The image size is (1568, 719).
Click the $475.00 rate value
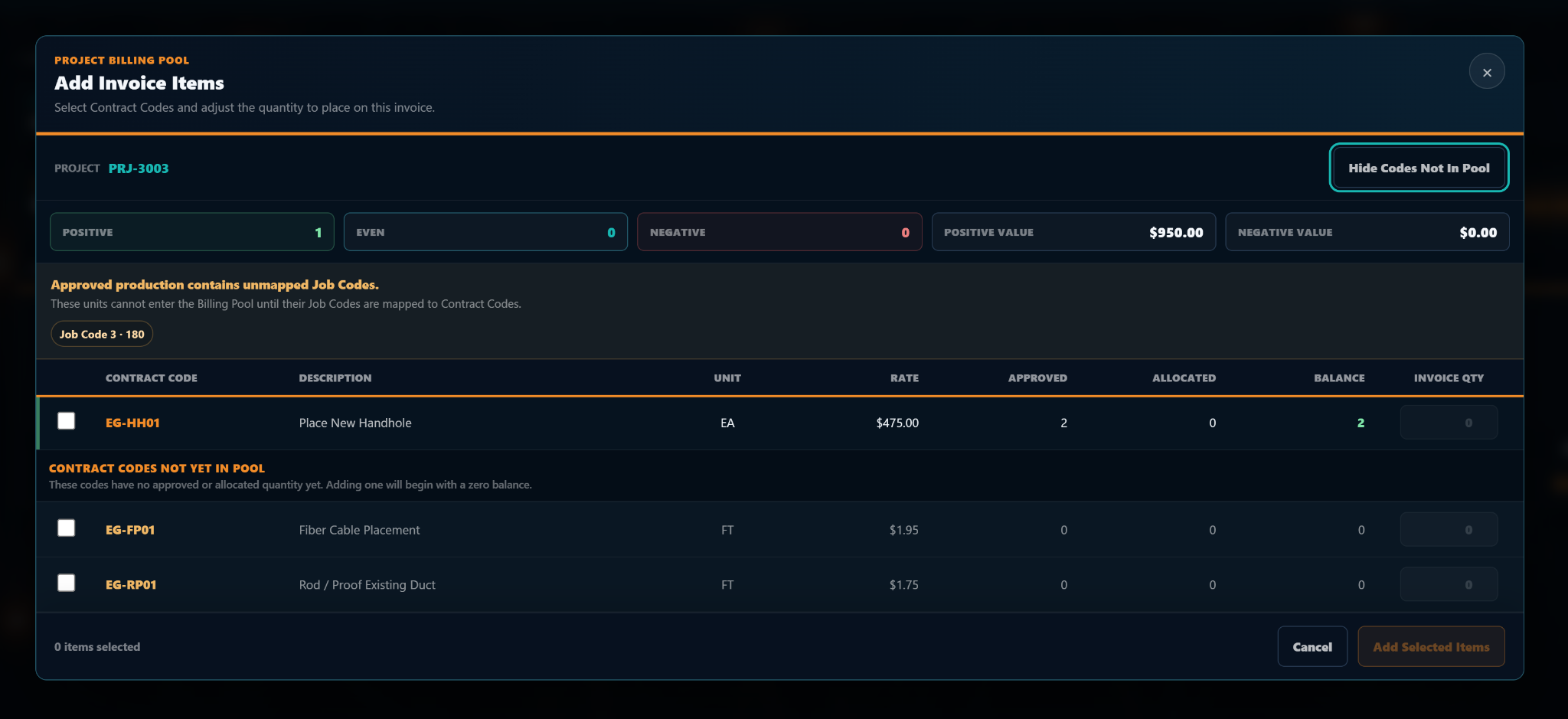tap(897, 423)
